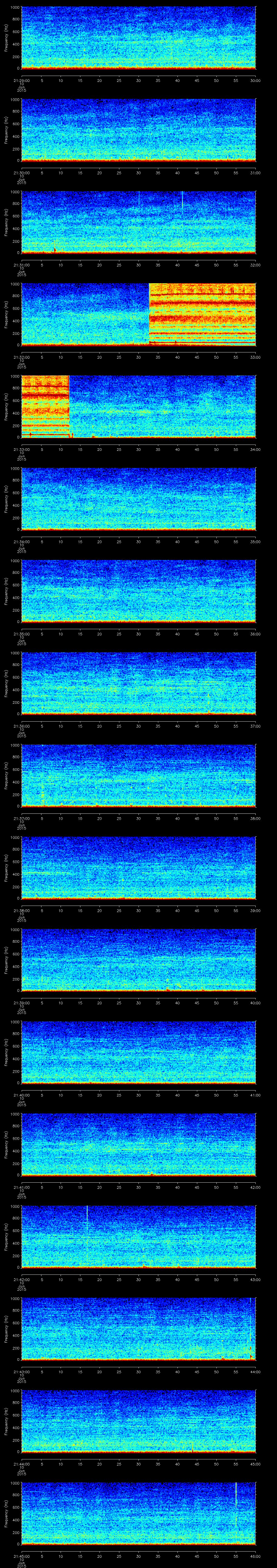
Task: Open the 21:35:00 spectrogram panel
Action: tap(138, 590)
